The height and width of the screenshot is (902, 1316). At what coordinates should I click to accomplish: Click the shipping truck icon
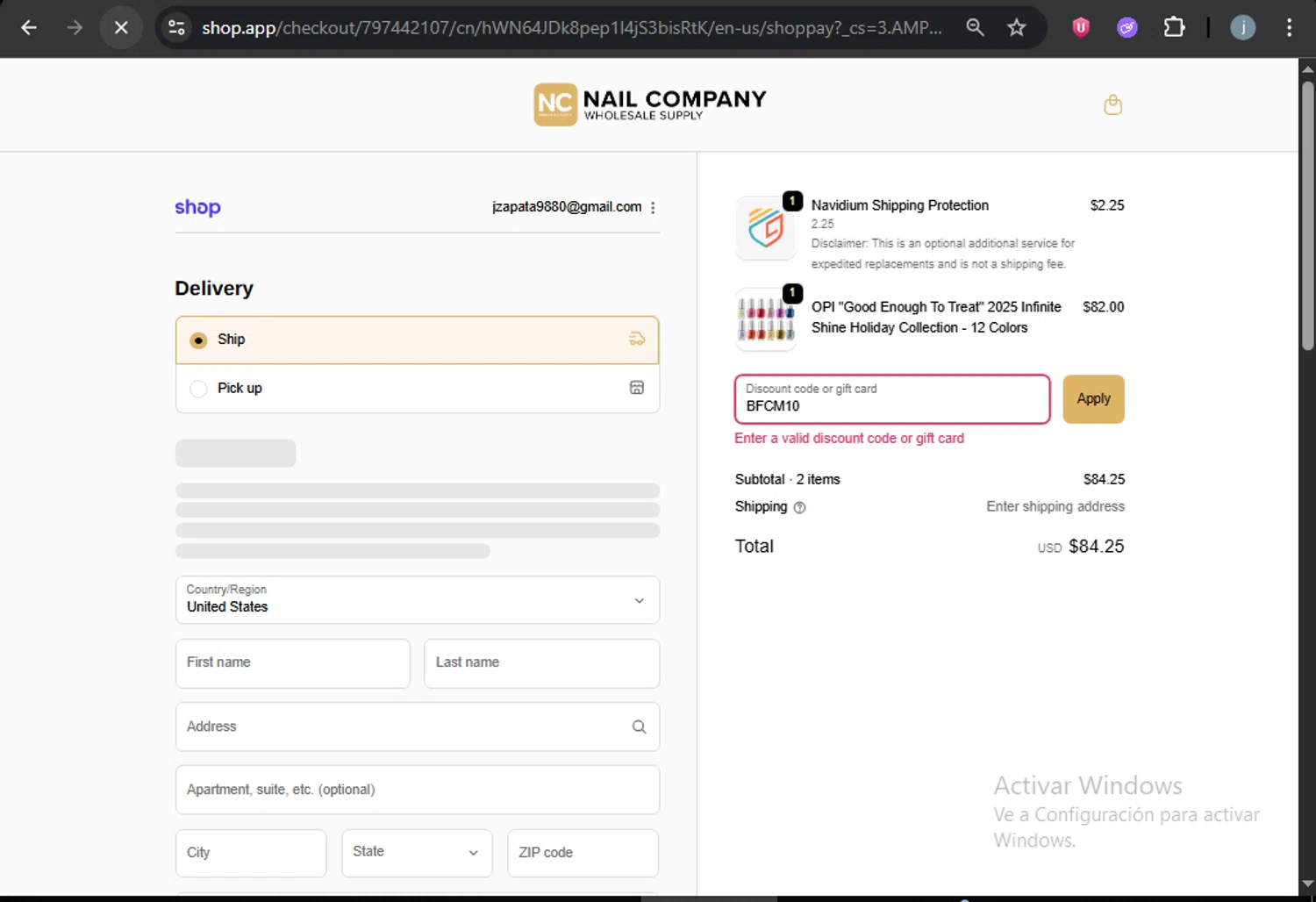pos(637,339)
